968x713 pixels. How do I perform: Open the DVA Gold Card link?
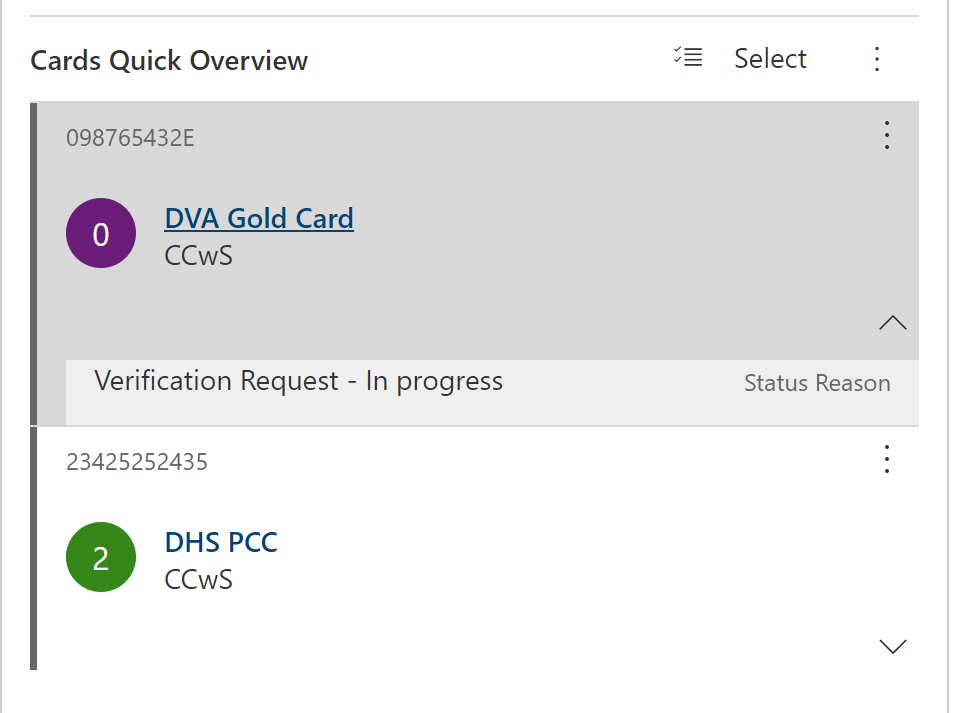pyautogui.click(x=259, y=218)
